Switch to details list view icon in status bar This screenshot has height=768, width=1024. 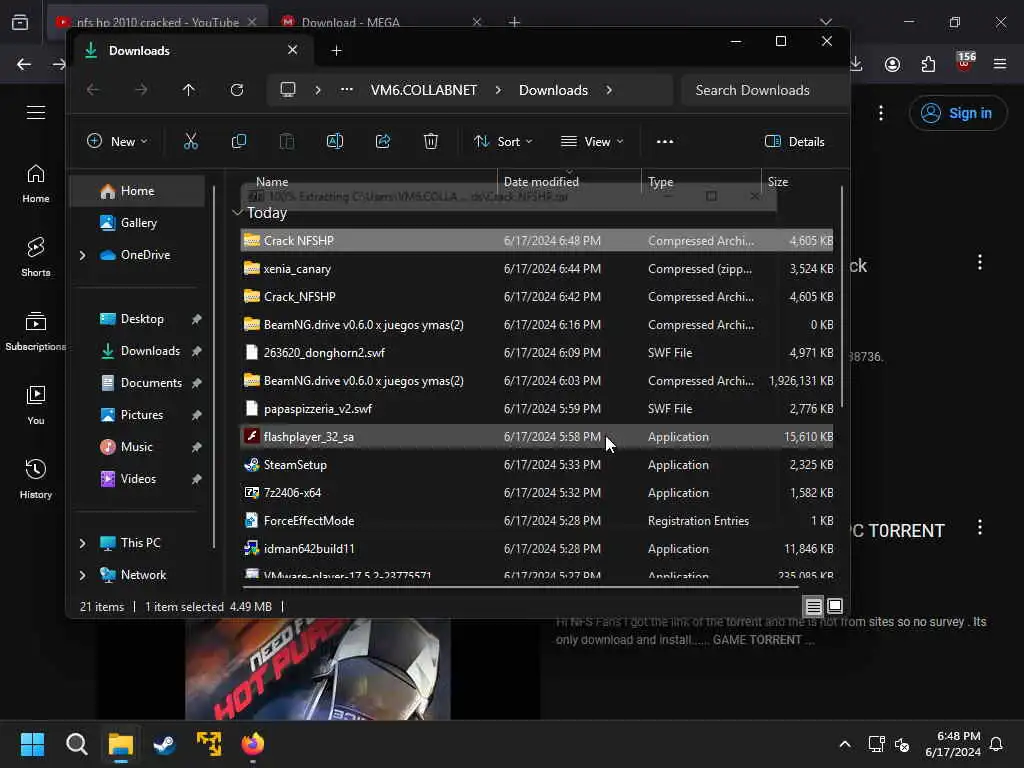814,607
